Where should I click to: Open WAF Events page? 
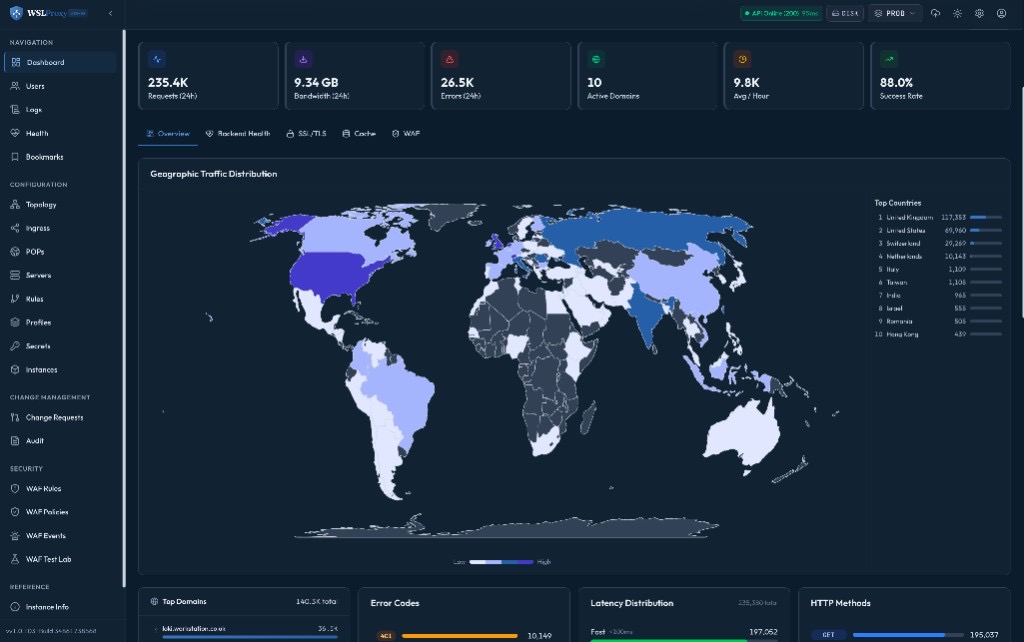click(60, 535)
